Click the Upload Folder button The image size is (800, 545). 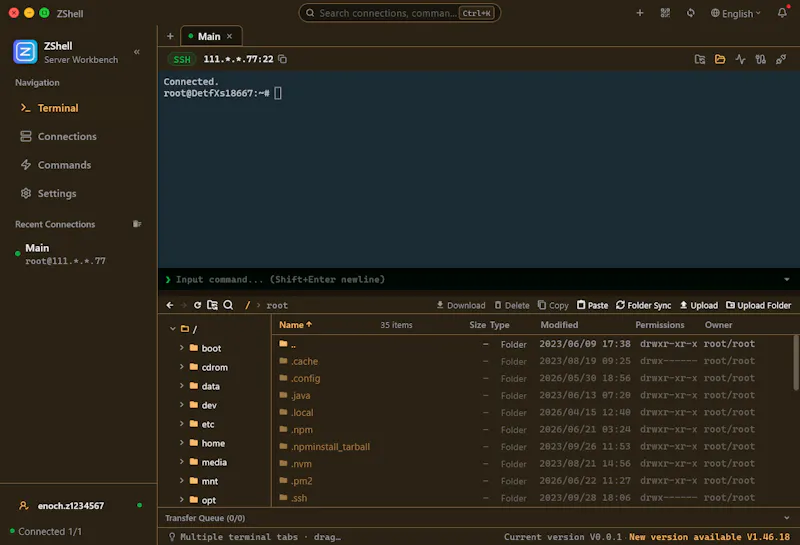(758, 305)
